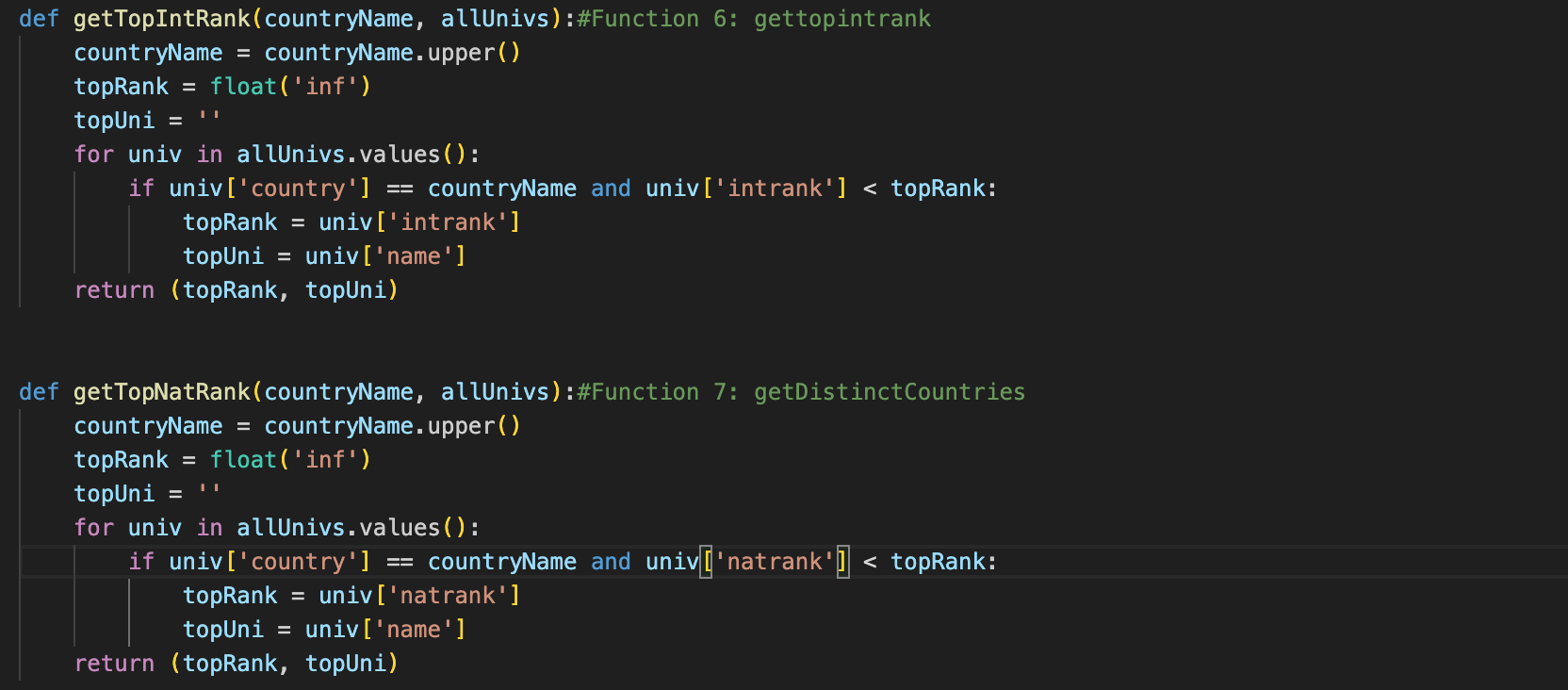Click 'topRank = univ['natrank']' line

point(351,596)
